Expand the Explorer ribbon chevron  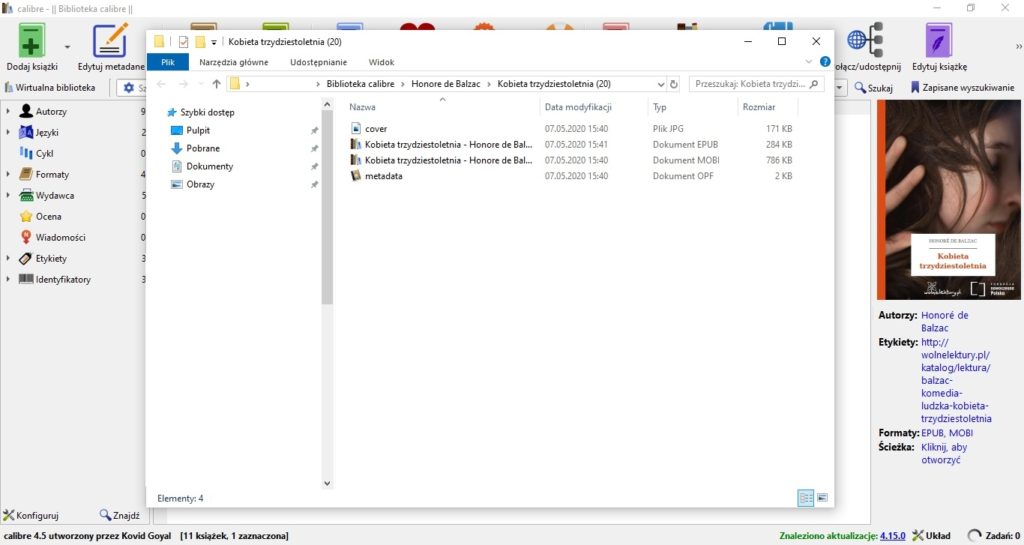pyautogui.click(x=808, y=61)
